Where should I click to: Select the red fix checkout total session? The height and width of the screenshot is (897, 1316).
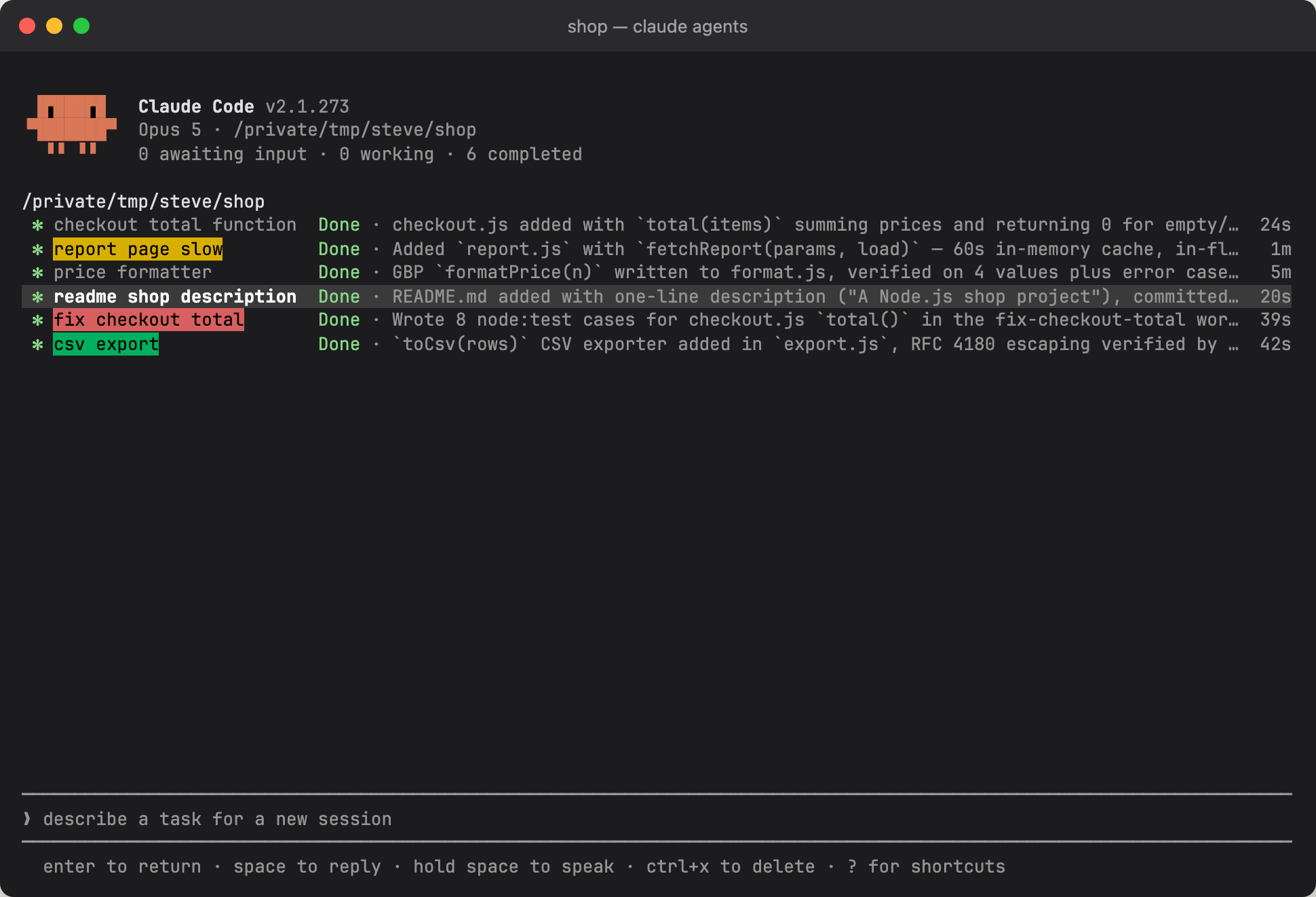[657, 320]
